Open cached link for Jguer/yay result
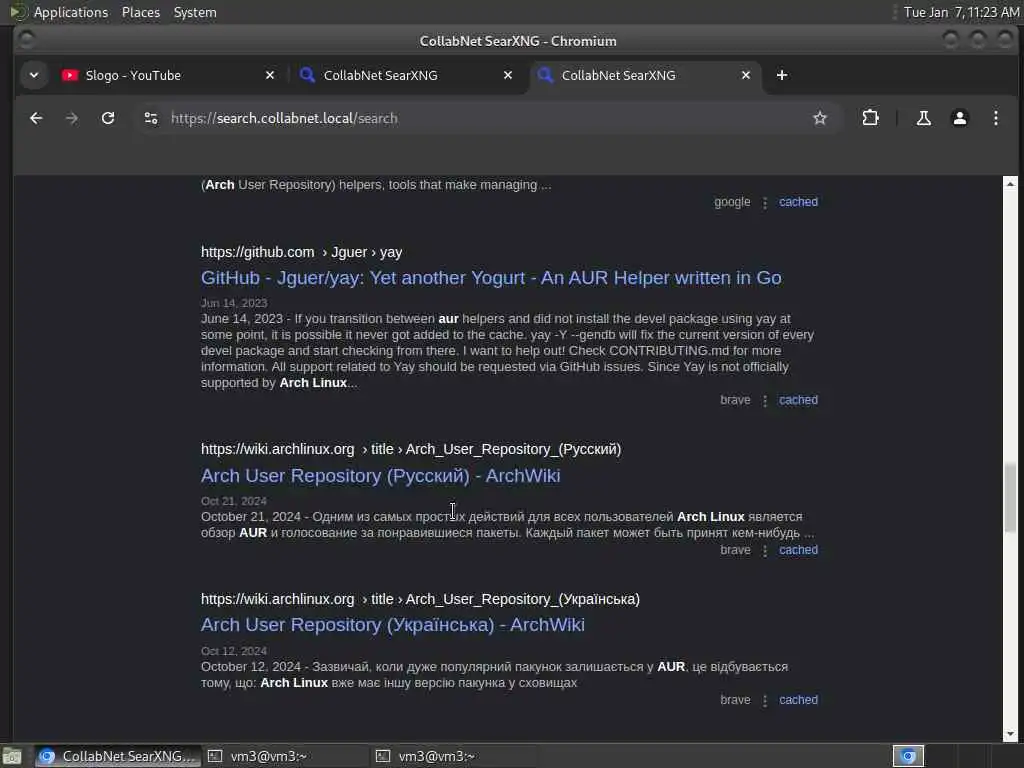Viewport: 1024px width, 768px height. [x=798, y=400]
